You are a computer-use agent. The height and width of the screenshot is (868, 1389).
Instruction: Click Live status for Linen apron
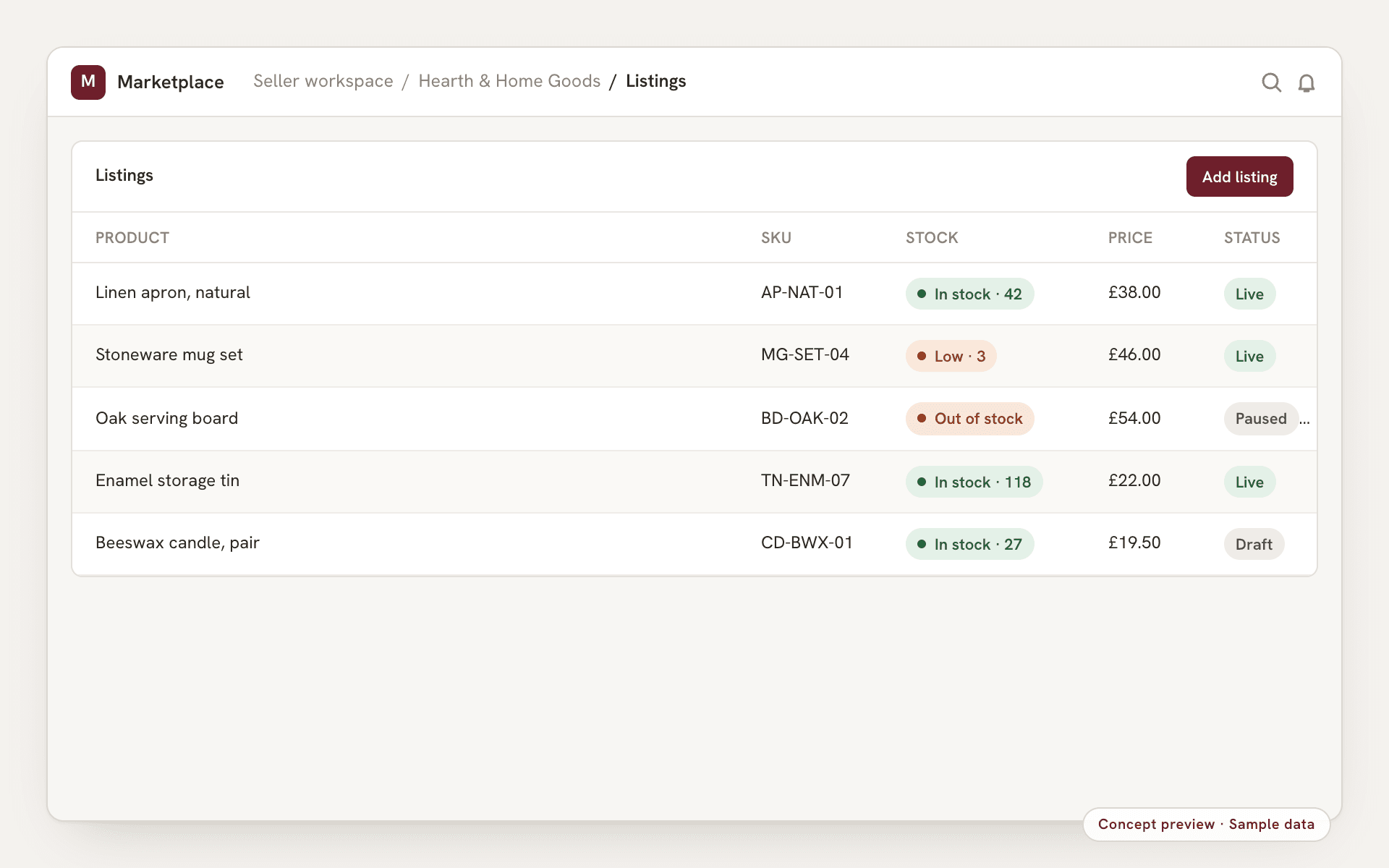tap(1249, 294)
